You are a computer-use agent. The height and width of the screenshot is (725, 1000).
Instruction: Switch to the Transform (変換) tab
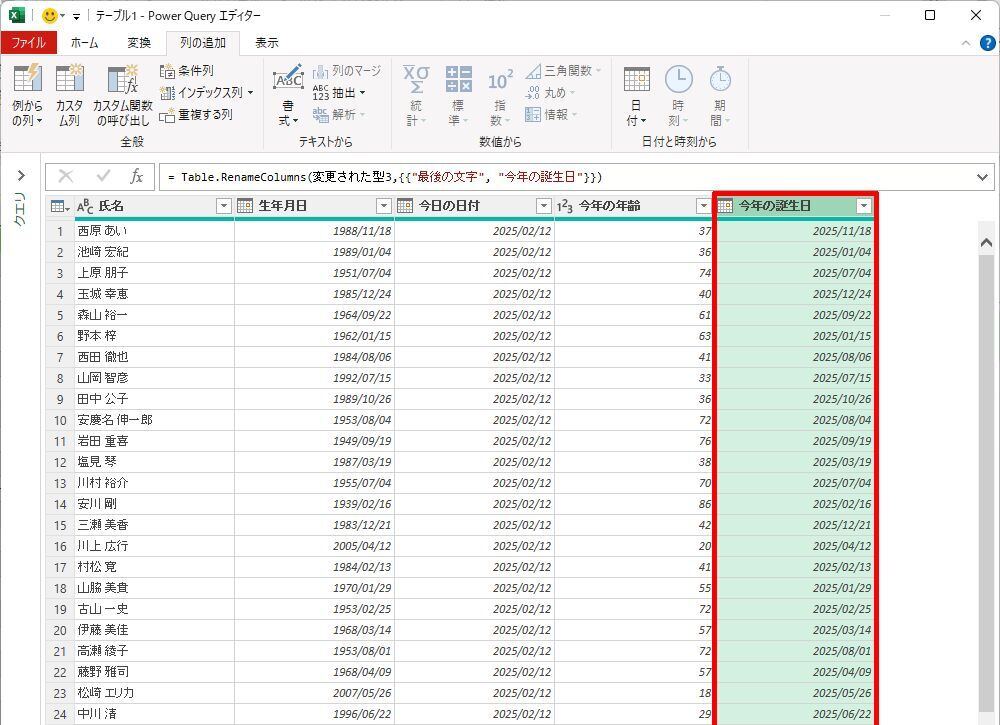[x=139, y=43]
